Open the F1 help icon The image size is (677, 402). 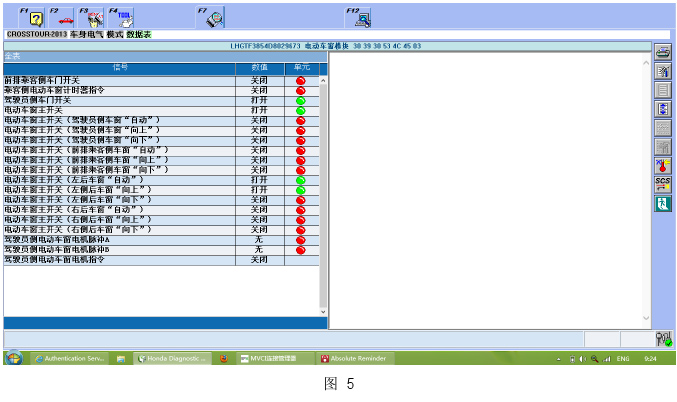(32, 18)
